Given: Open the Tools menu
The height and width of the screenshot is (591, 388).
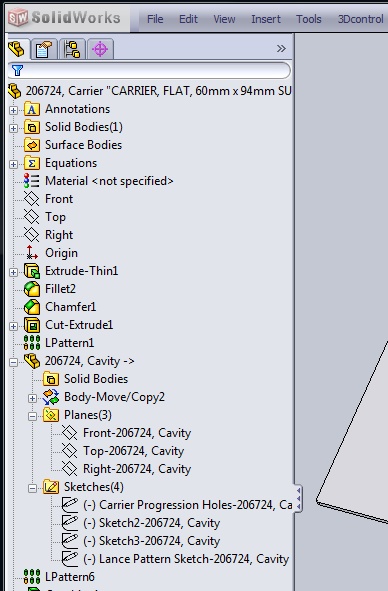Looking at the screenshot, I should click(308, 19).
